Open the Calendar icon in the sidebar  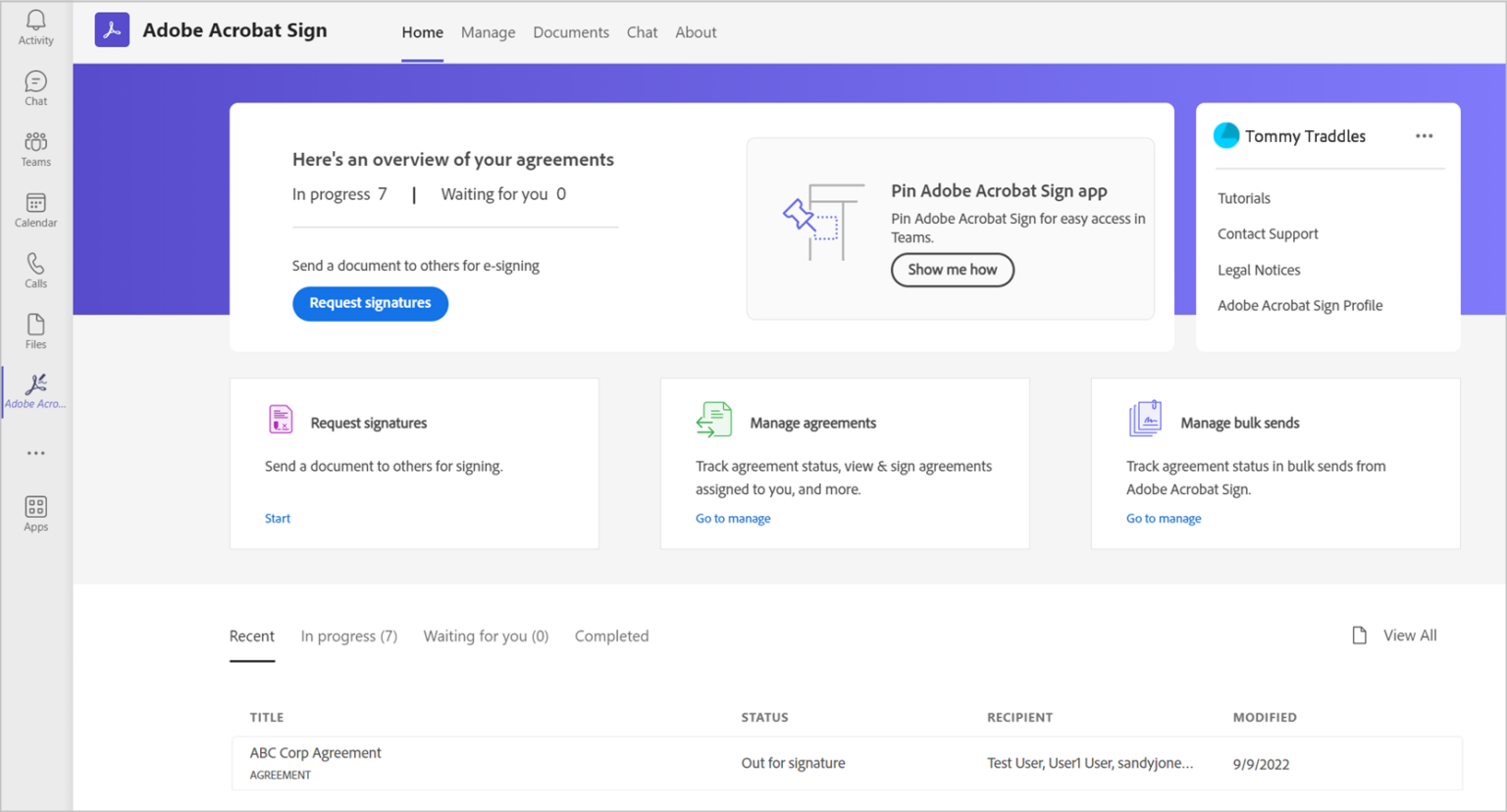[35, 209]
